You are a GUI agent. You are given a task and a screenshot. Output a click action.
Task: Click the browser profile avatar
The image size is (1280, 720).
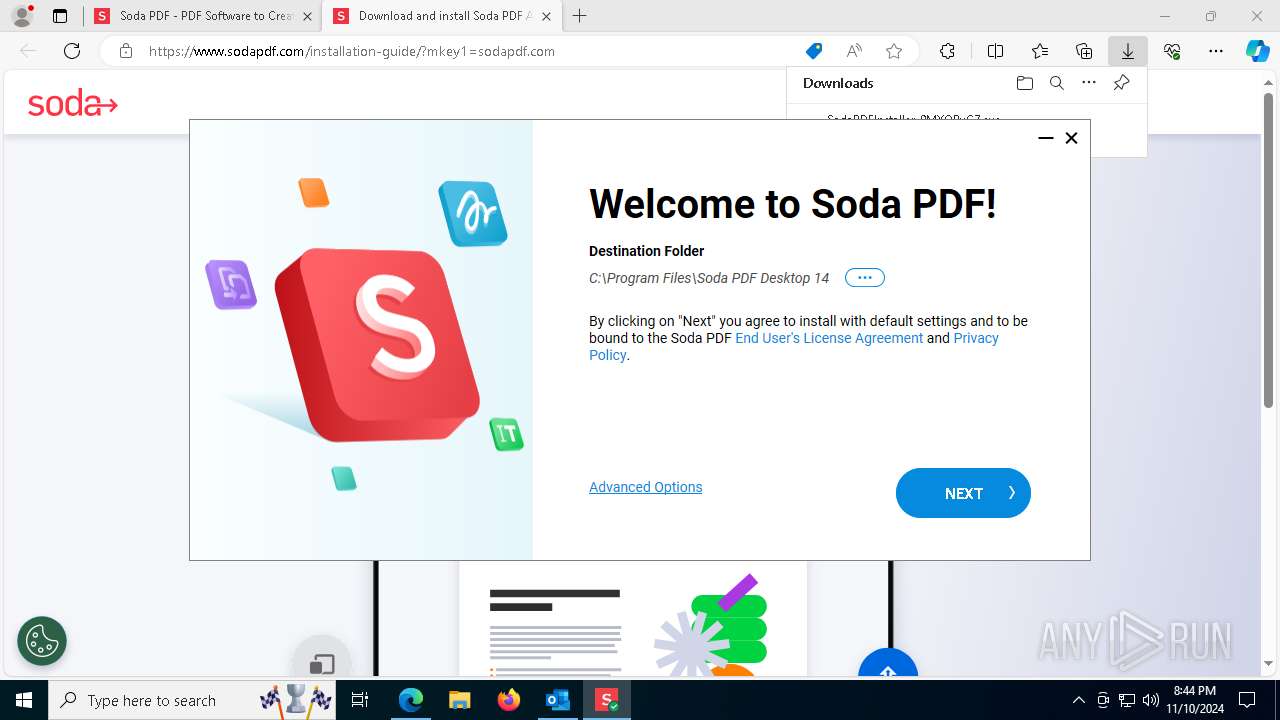(22, 16)
